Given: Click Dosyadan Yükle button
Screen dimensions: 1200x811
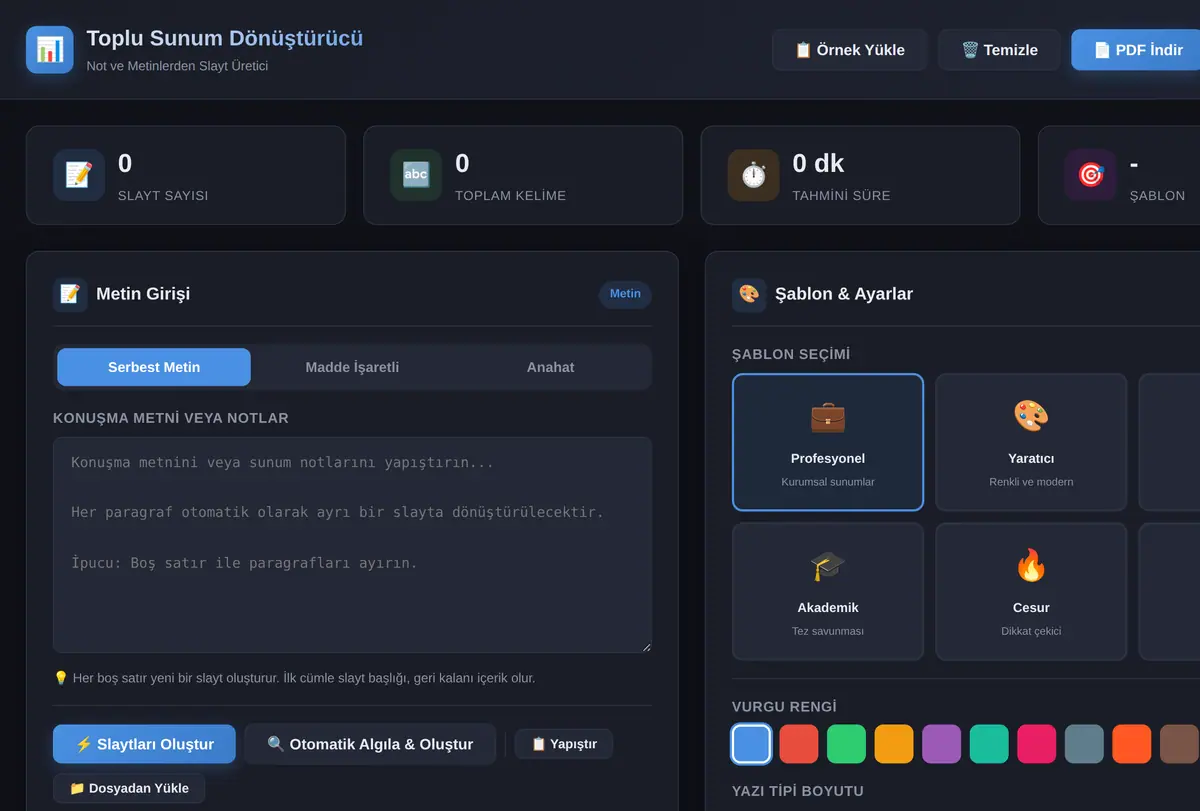Looking at the screenshot, I should coord(129,788).
